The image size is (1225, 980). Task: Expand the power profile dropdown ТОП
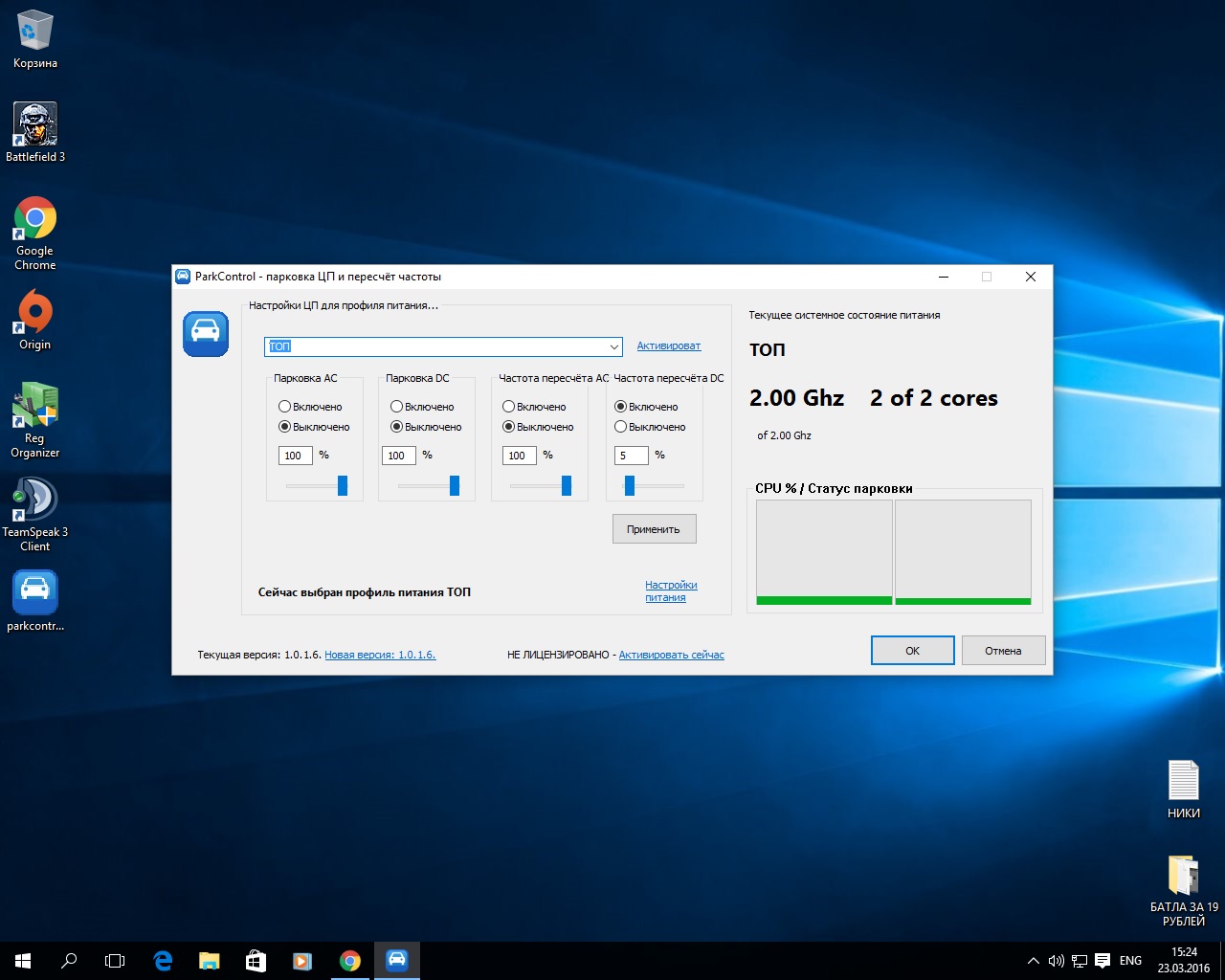tap(613, 346)
